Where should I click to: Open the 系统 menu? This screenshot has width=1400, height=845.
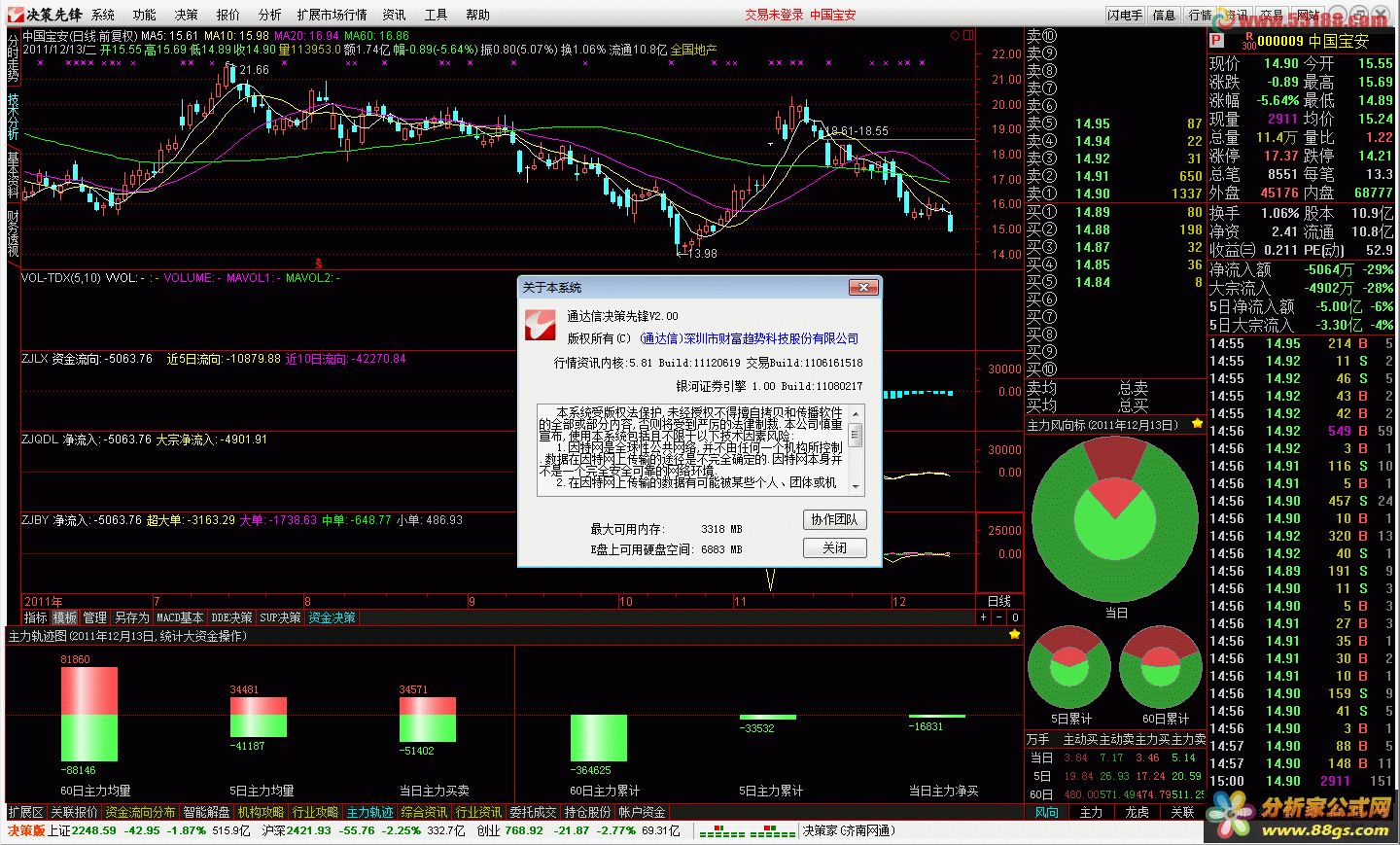[x=103, y=15]
